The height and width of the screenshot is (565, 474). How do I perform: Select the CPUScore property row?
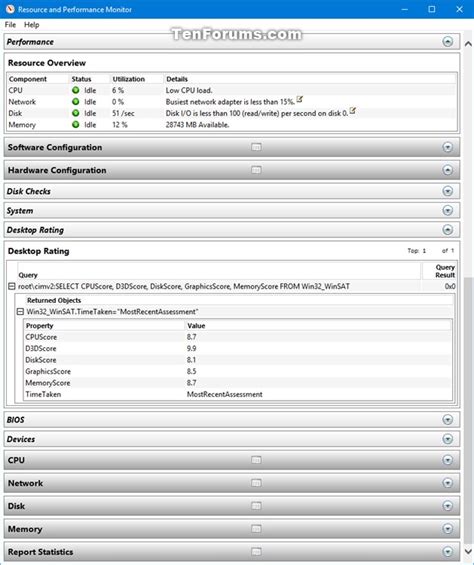coord(238,337)
